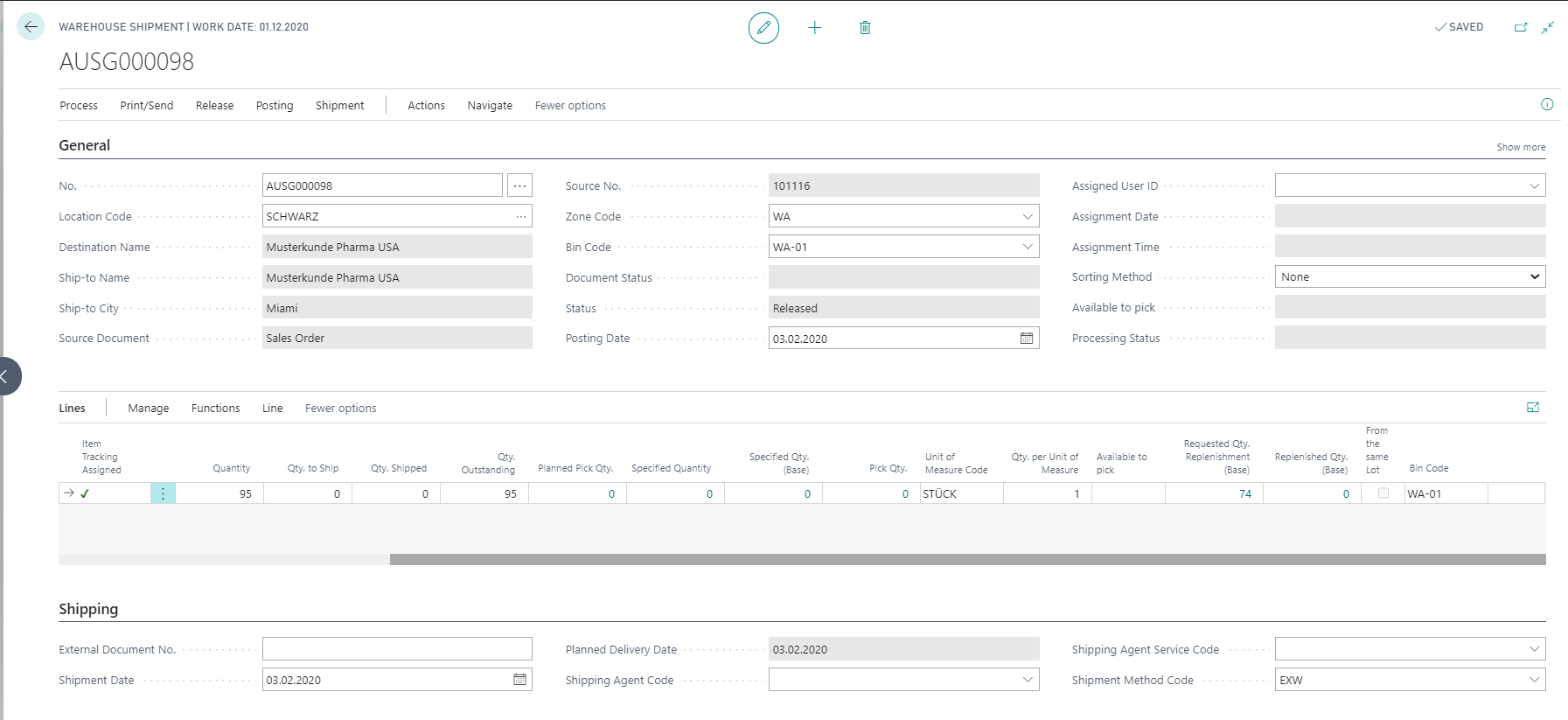Create new shipment with plus icon
This screenshot has height=720, width=1568.
click(815, 28)
